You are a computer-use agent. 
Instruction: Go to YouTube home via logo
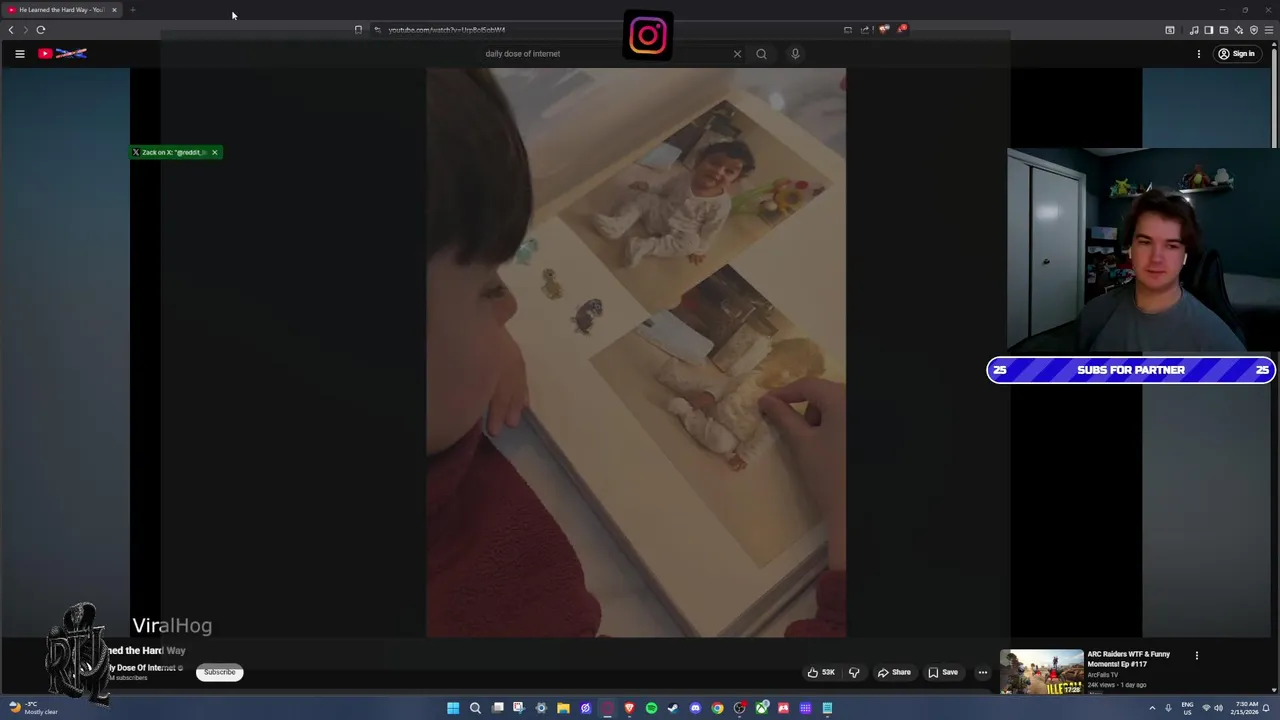(x=63, y=54)
